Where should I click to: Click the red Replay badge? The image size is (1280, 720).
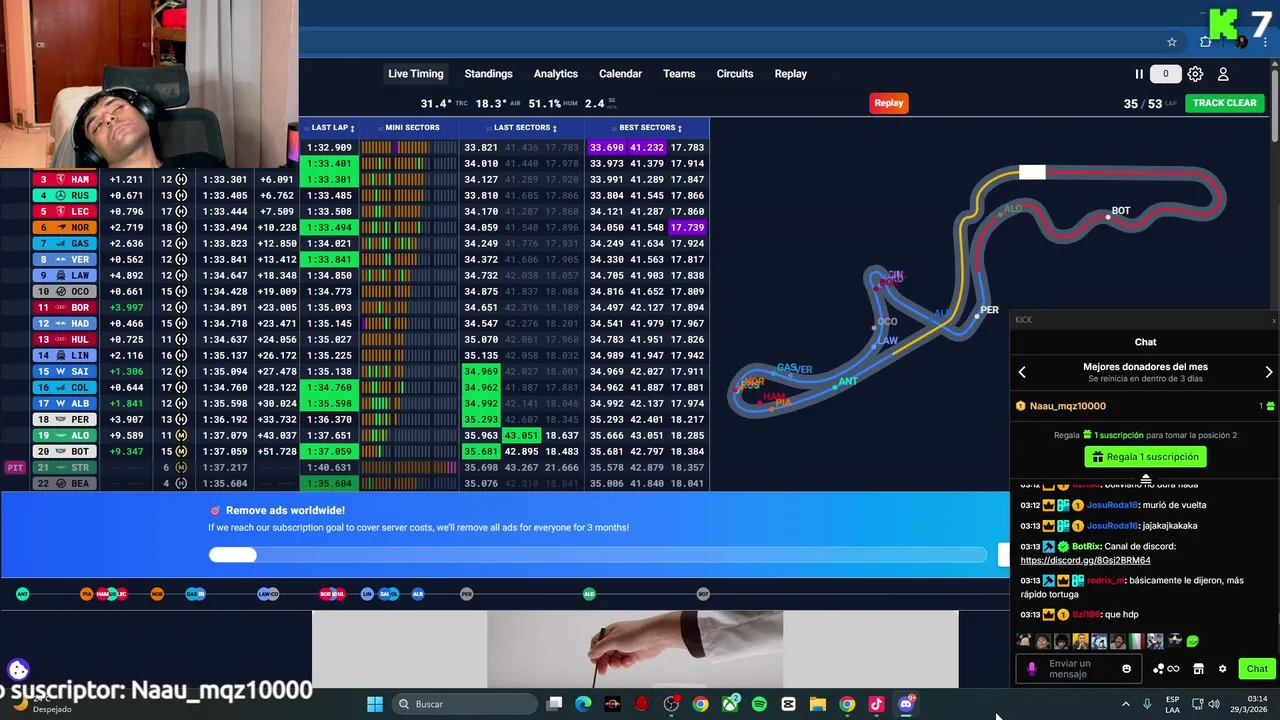click(x=888, y=103)
